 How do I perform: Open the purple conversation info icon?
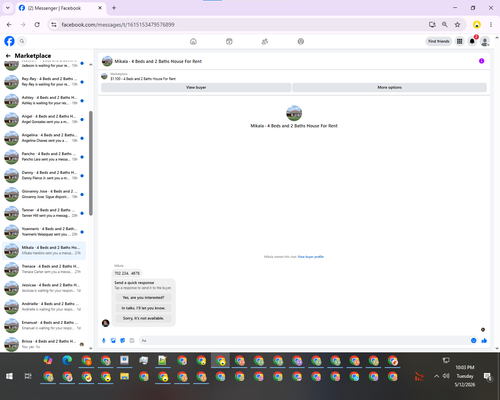[x=481, y=61]
